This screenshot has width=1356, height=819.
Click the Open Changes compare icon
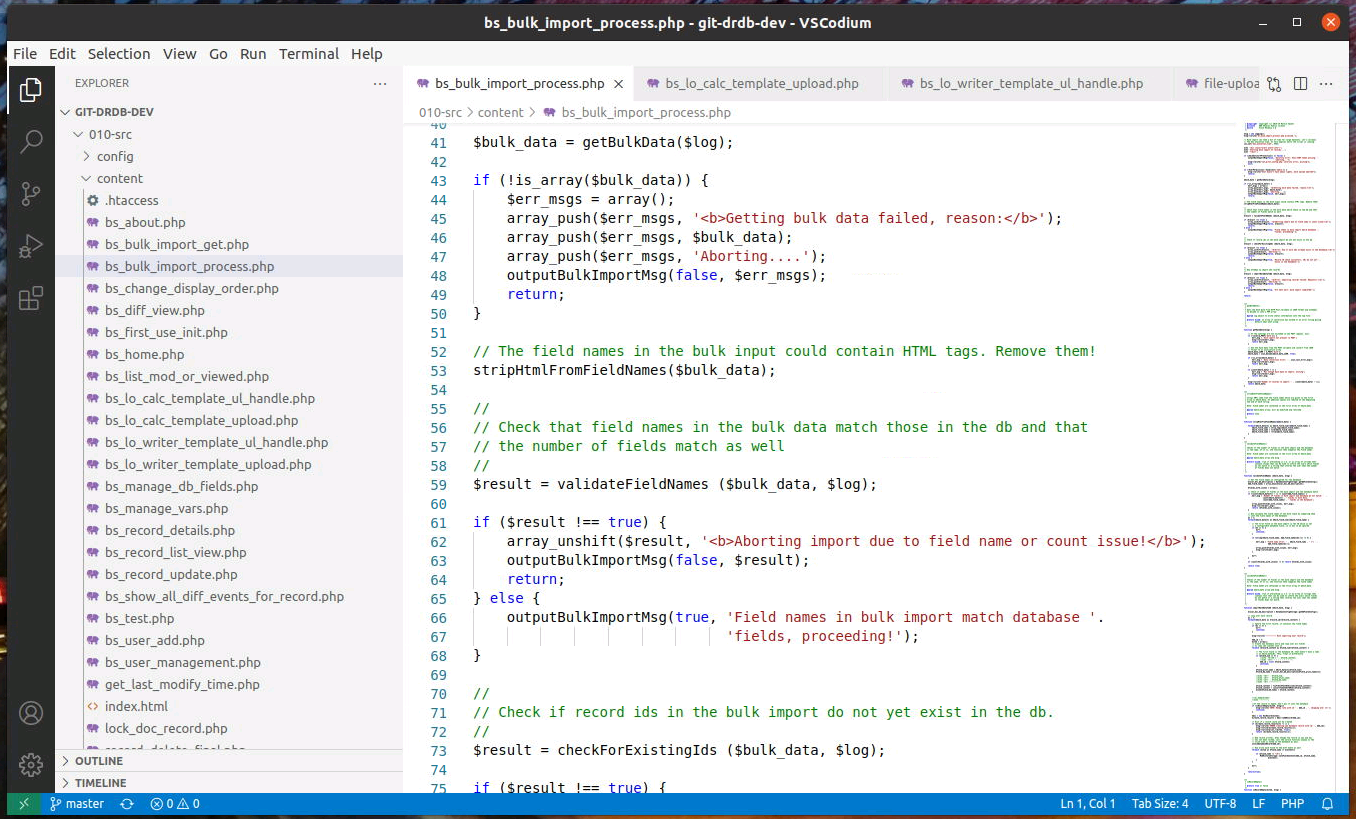[x=1274, y=84]
